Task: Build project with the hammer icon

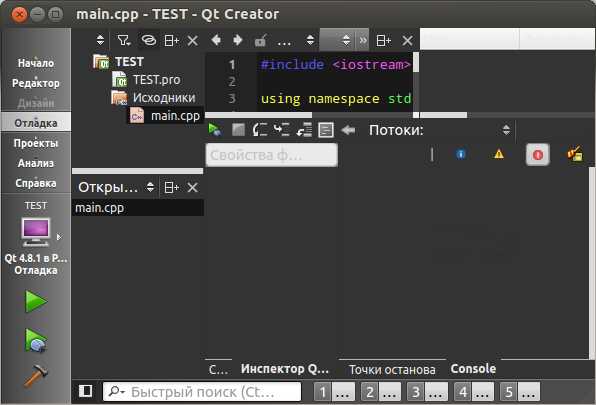Action: (x=36, y=375)
